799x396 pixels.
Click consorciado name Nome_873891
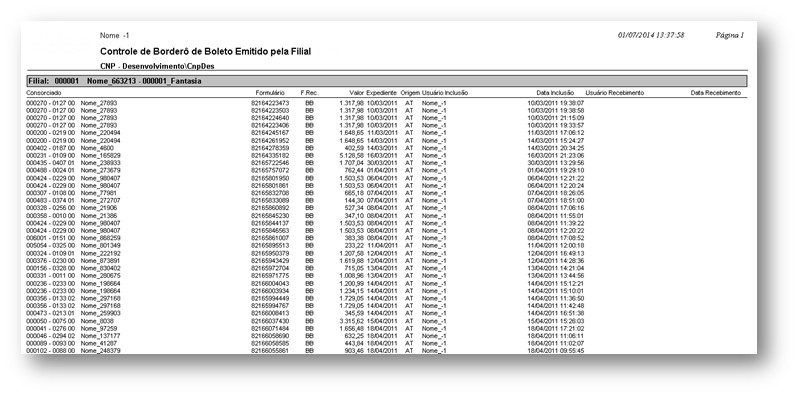point(100,260)
